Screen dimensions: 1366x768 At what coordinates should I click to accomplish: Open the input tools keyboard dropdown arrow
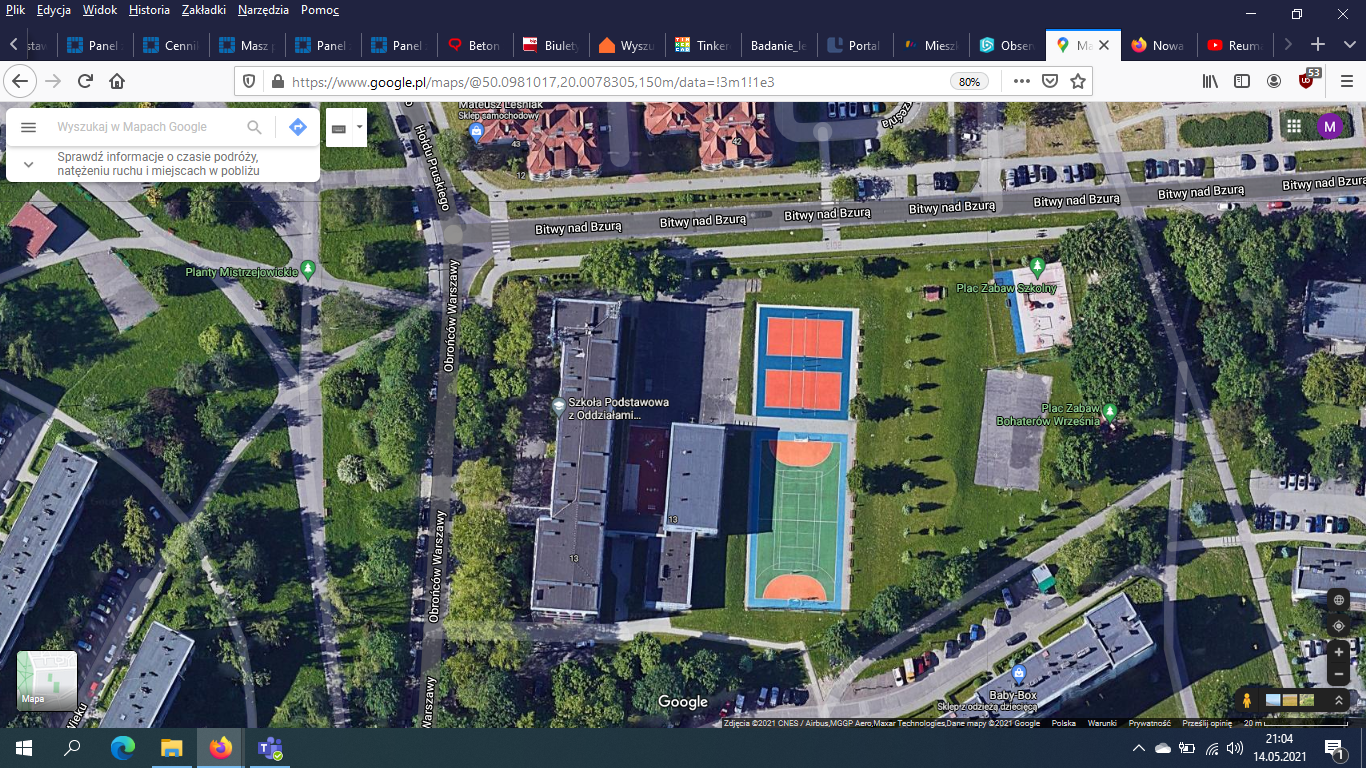359,127
